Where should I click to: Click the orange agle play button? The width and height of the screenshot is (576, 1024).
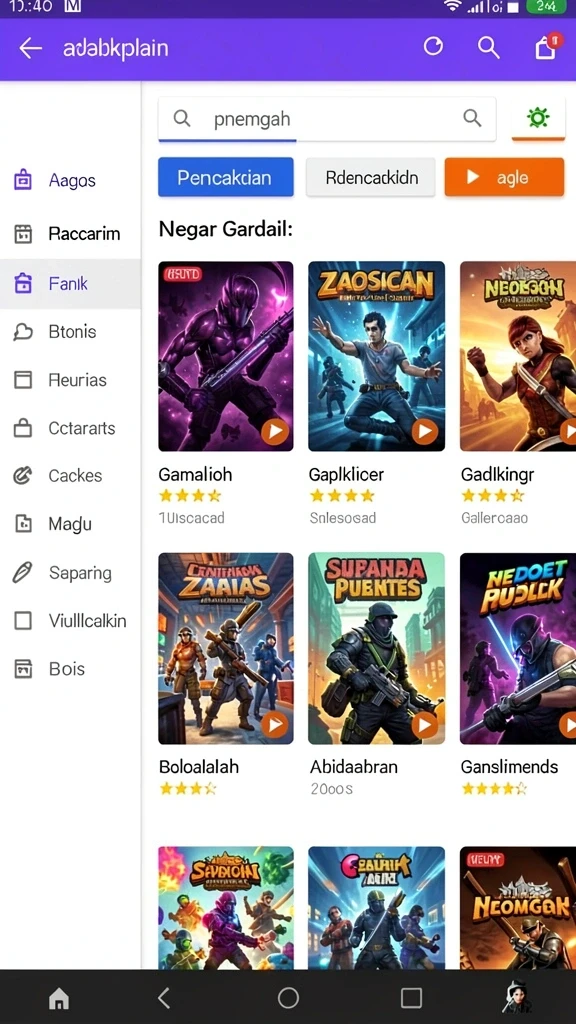(x=504, y=177)
